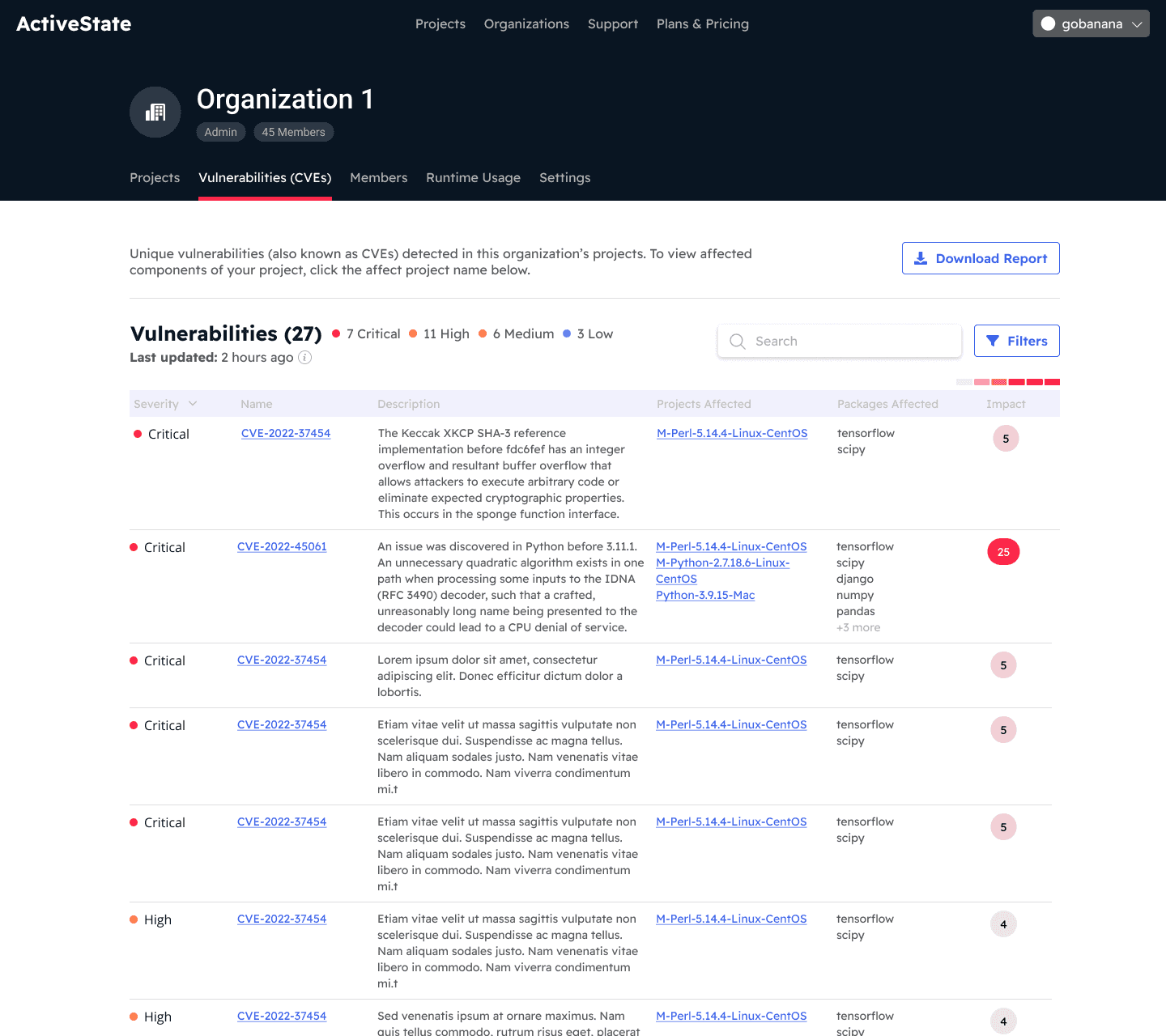Switch to the Runtime Usage tab
The height and width of the screenshot is (1036, 1166).
[x=474, y=177]
